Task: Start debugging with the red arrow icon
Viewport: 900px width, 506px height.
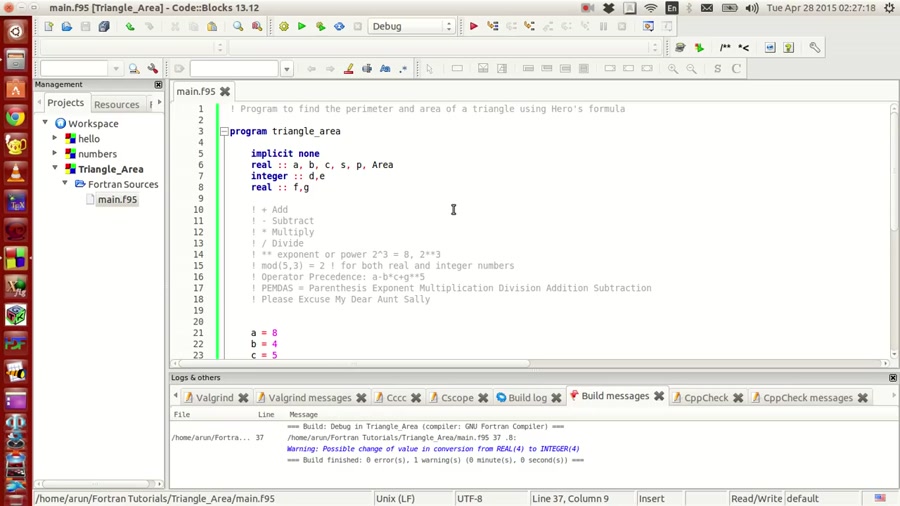Action: click(473, 27)
